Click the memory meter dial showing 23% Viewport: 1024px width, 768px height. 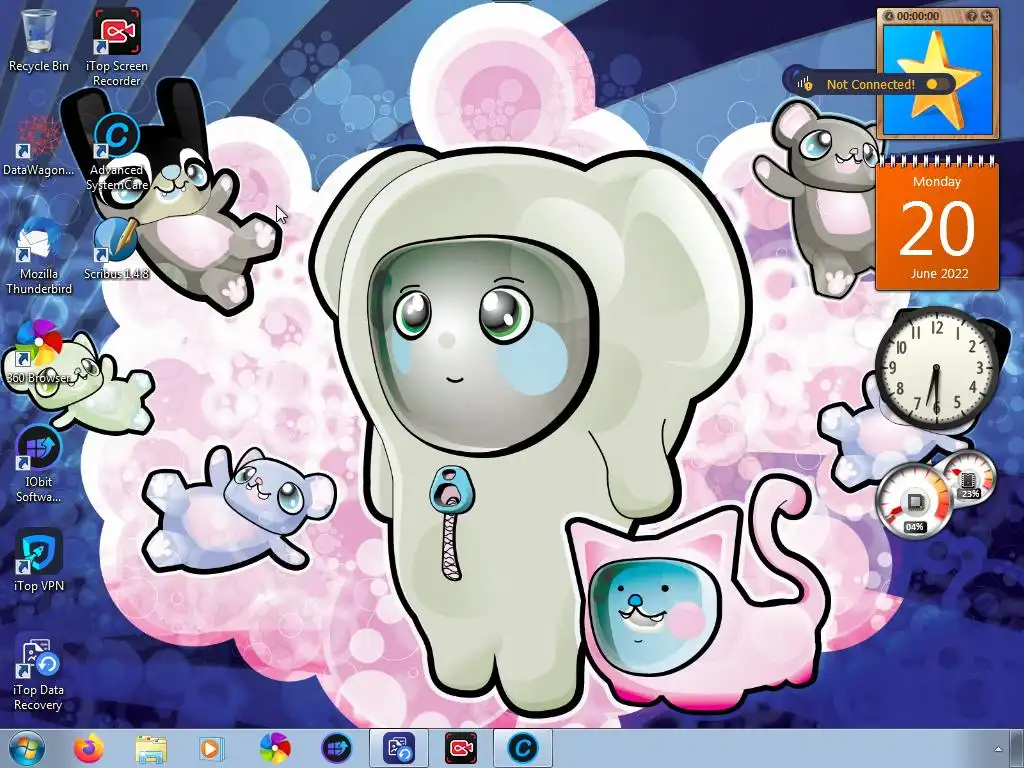[x=969, y=478]
